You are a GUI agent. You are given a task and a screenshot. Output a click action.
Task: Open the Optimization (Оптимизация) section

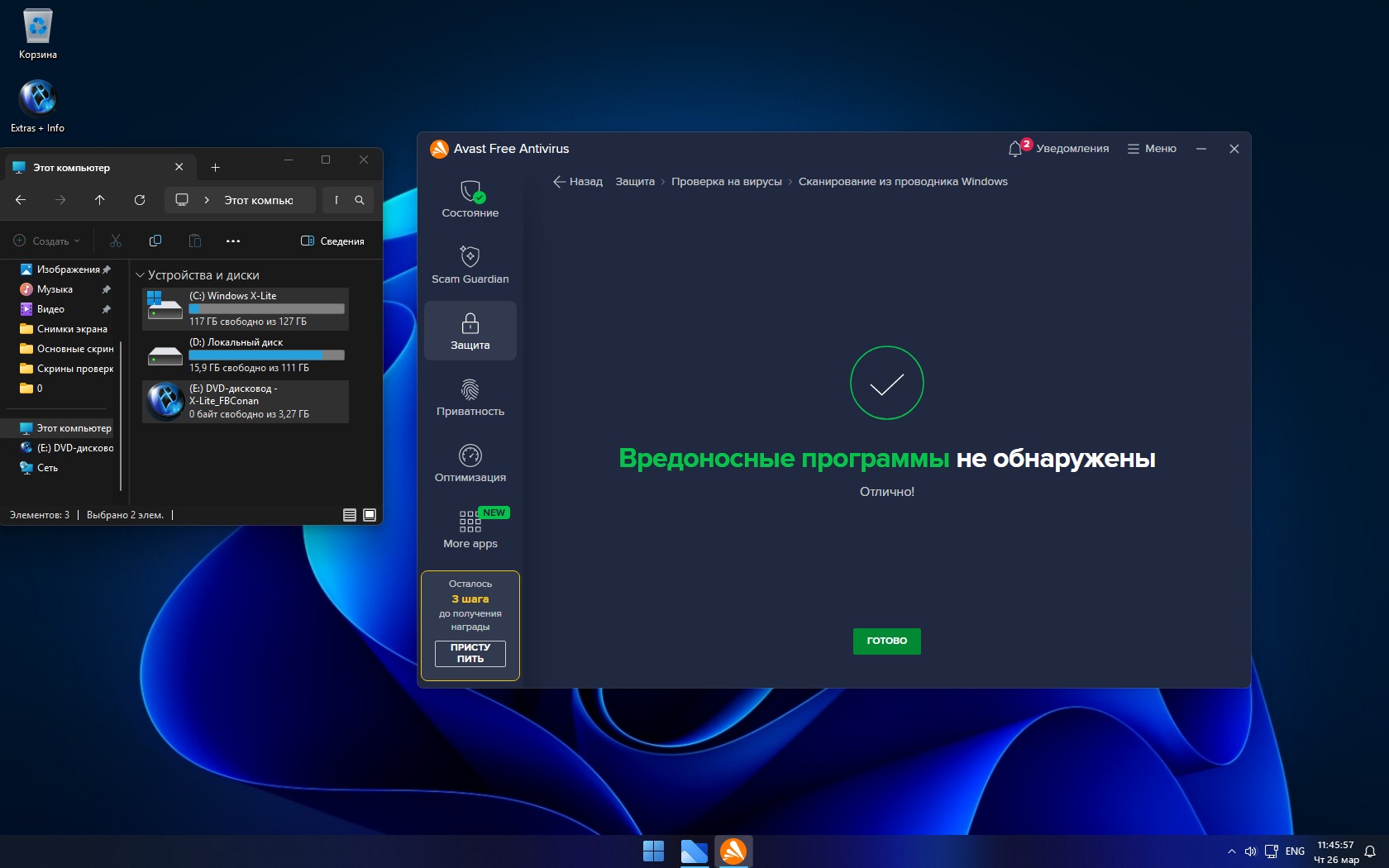tap(470, 463)
